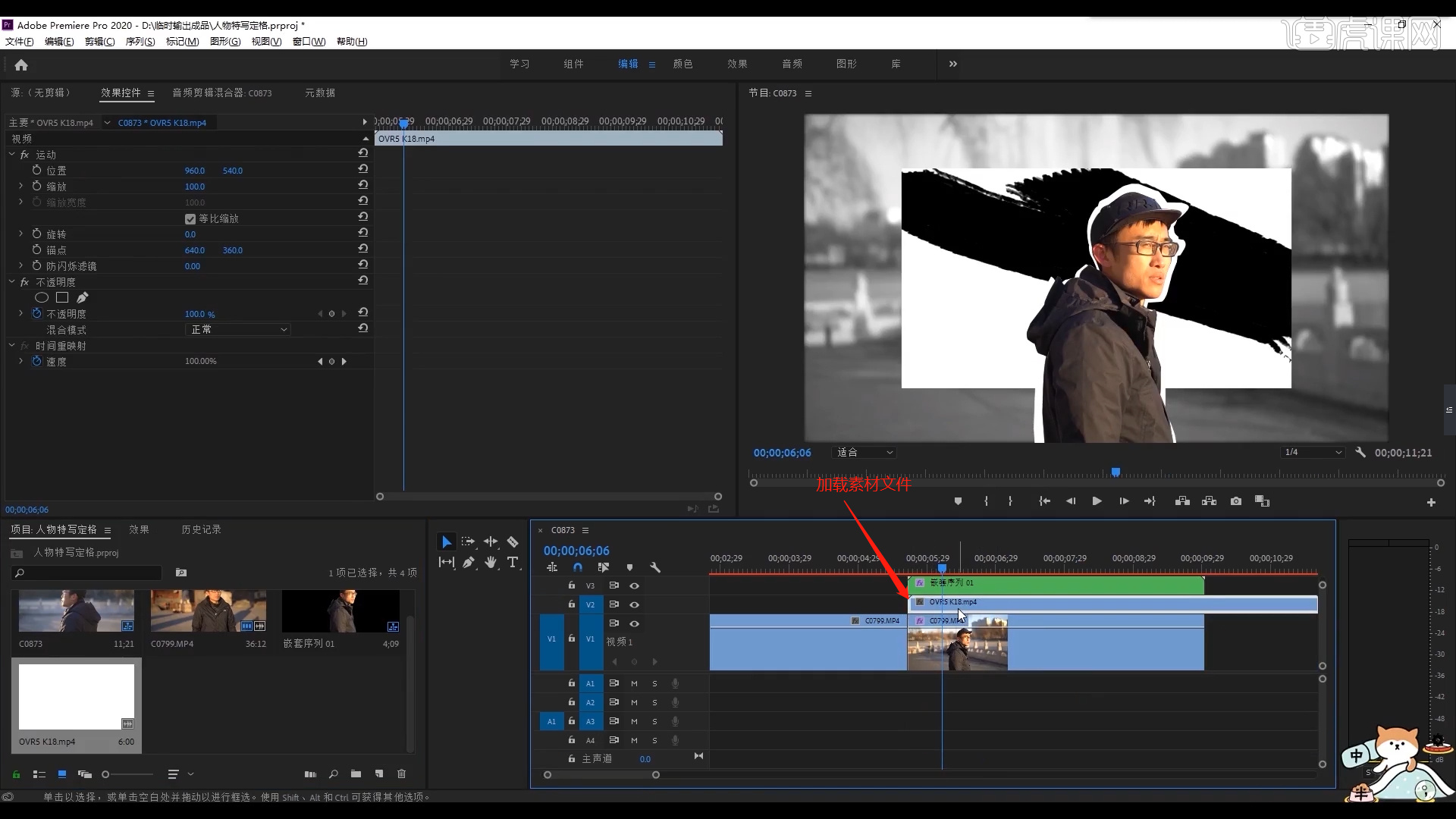Viewport: 1456px width, 819px height.
Task: Click the Extract button
Action: (x=1209, y=501)
